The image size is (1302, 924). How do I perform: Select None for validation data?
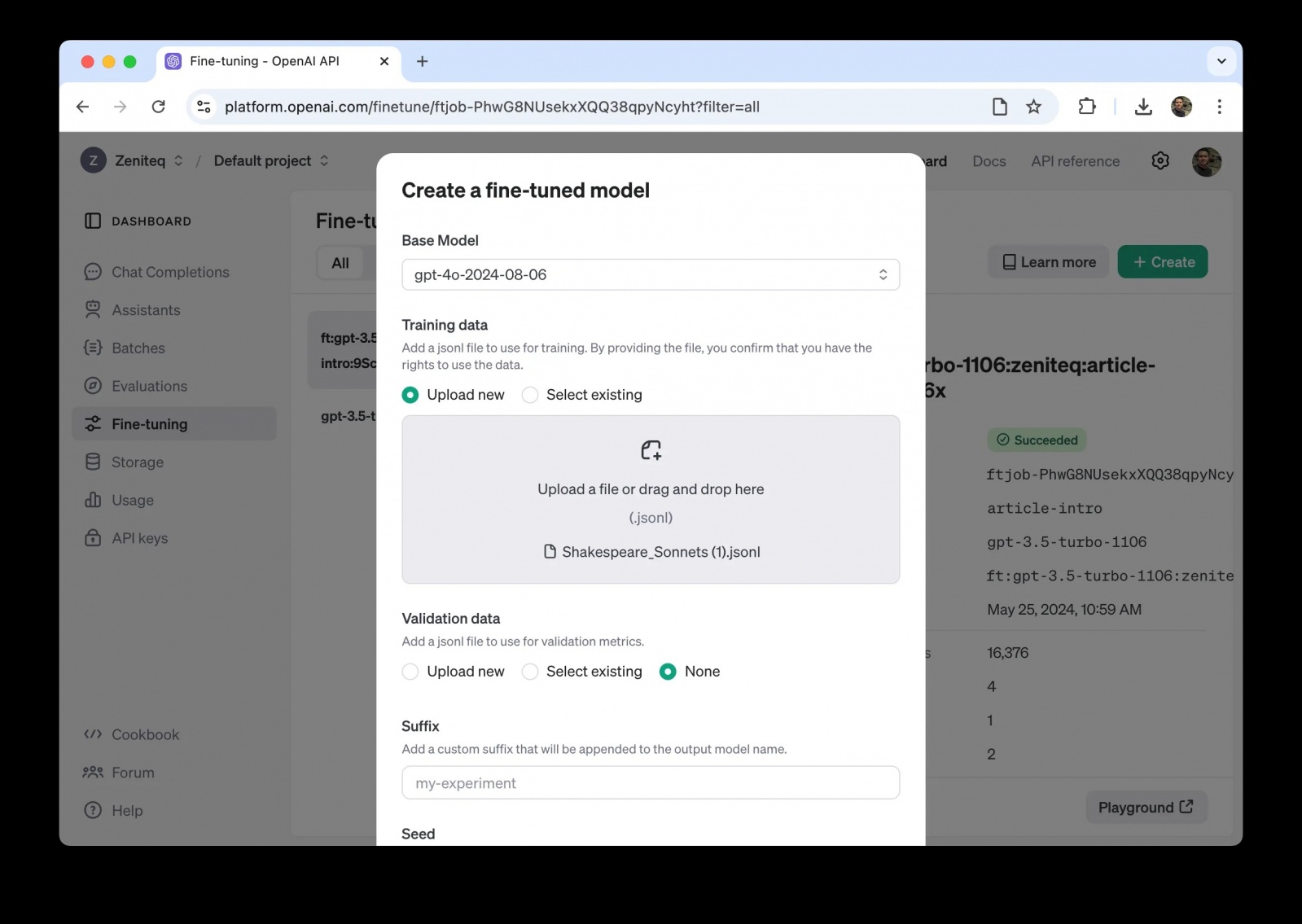[668, 672]
